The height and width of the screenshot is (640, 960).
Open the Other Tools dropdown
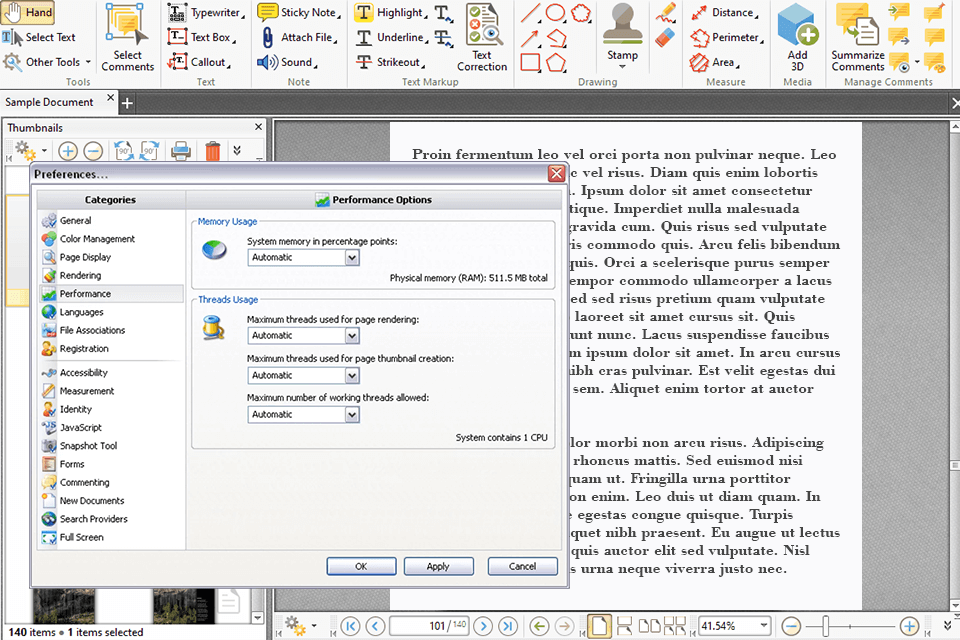point(48,62)
